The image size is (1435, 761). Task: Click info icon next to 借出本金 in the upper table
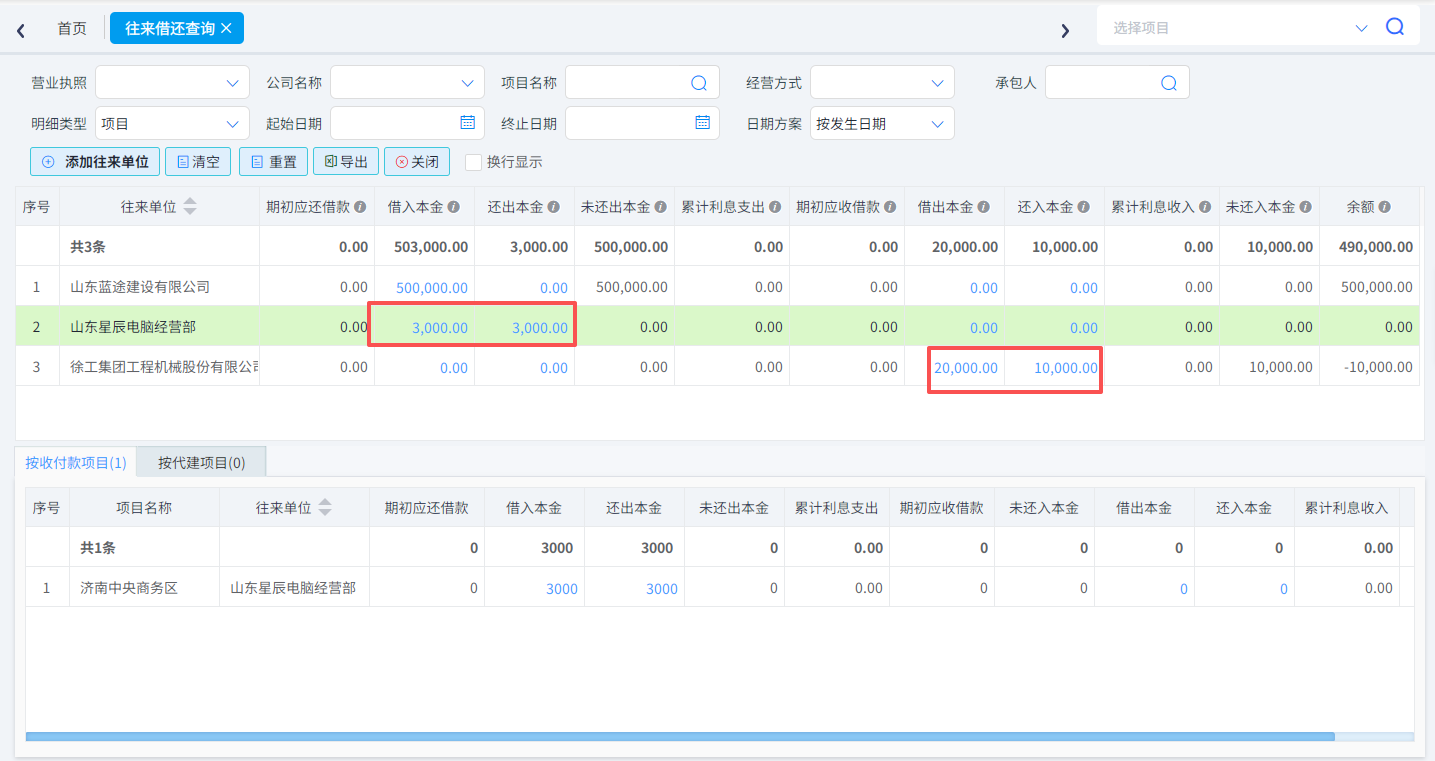[x=983, y=207]
